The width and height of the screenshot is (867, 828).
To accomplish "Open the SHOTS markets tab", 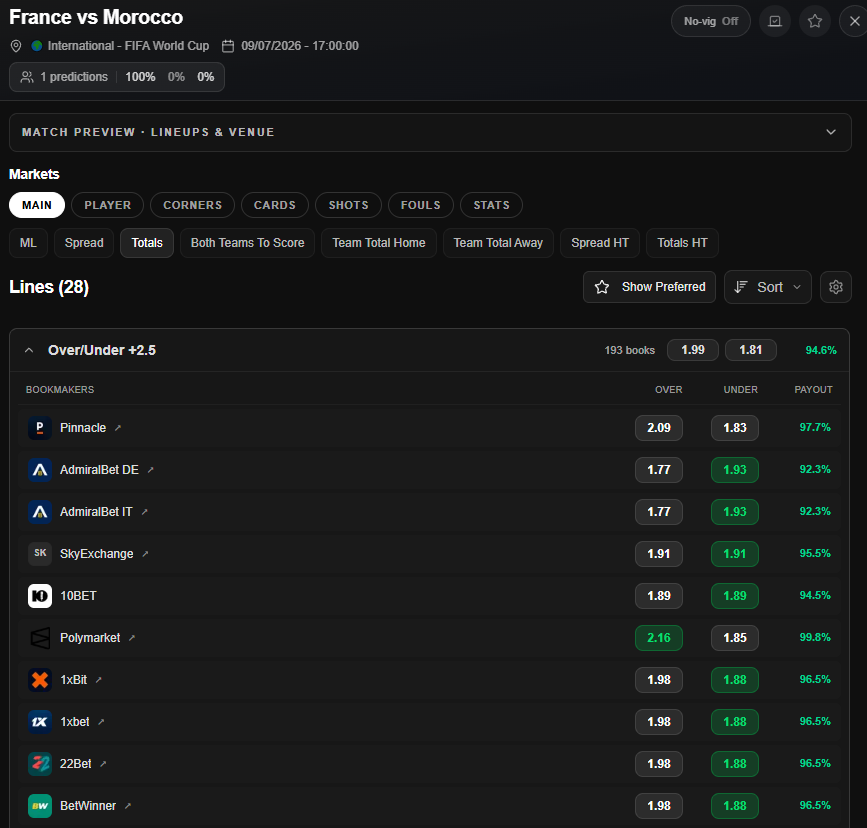I will point(348,205).
